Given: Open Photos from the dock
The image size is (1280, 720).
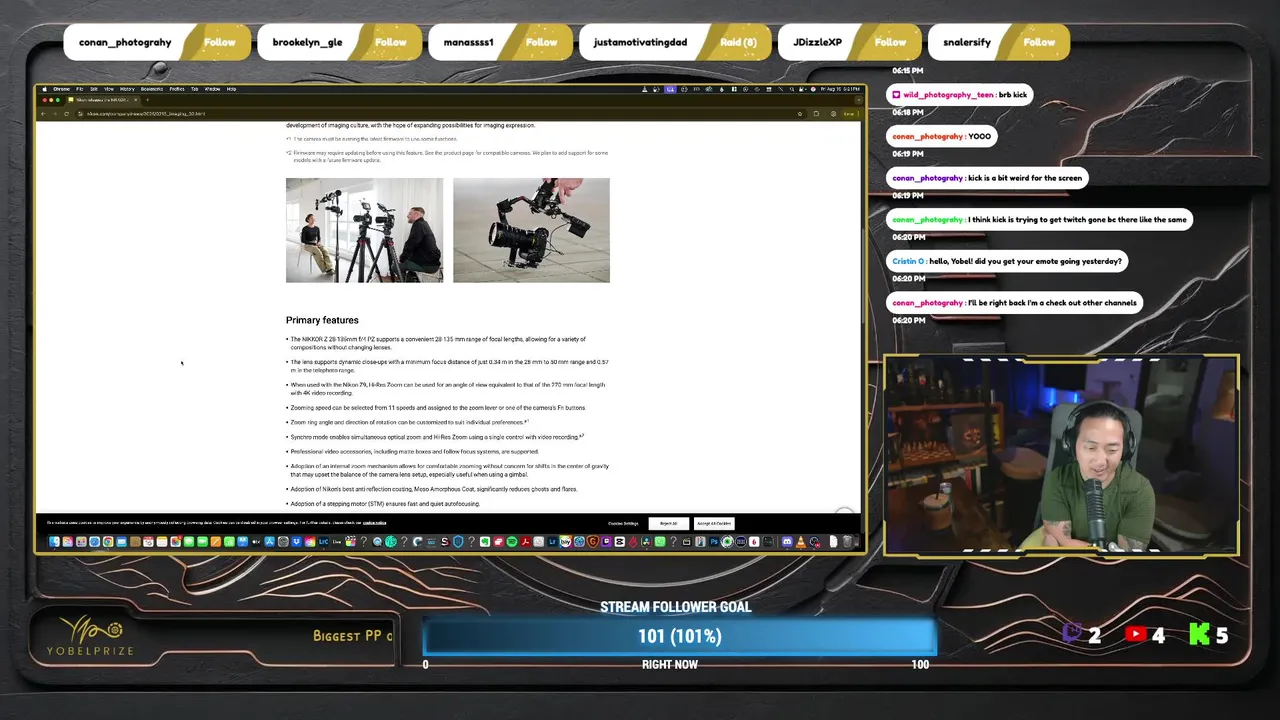Looking at the screenshot, I should pos(175,542).
